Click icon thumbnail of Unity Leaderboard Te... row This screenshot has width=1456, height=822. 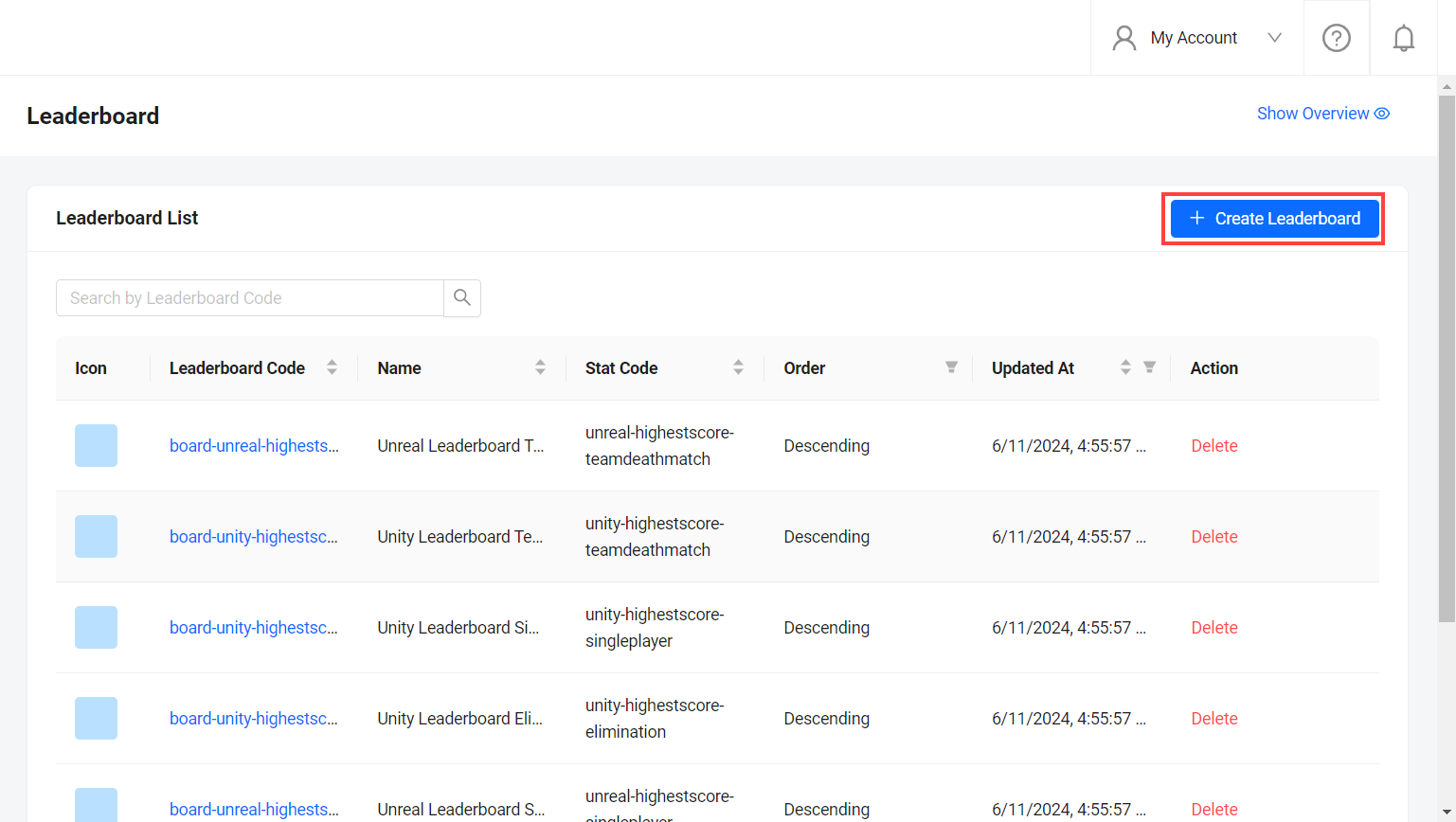coord(96,536)
